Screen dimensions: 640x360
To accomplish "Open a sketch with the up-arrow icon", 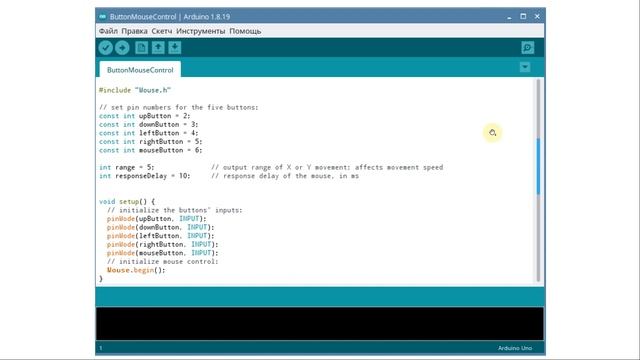I will click(158, 48).
